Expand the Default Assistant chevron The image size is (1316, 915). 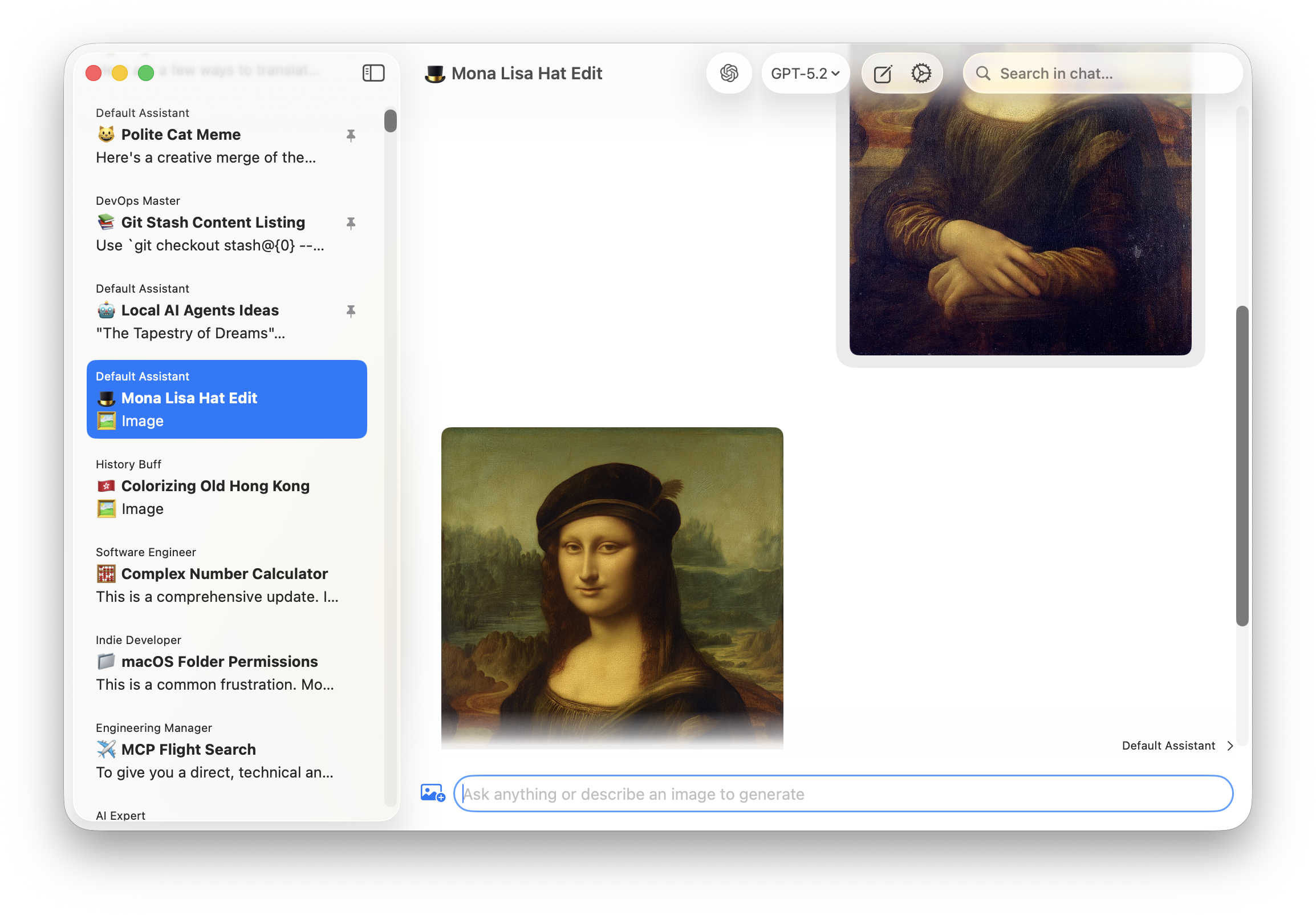(x=1229, y=746)
